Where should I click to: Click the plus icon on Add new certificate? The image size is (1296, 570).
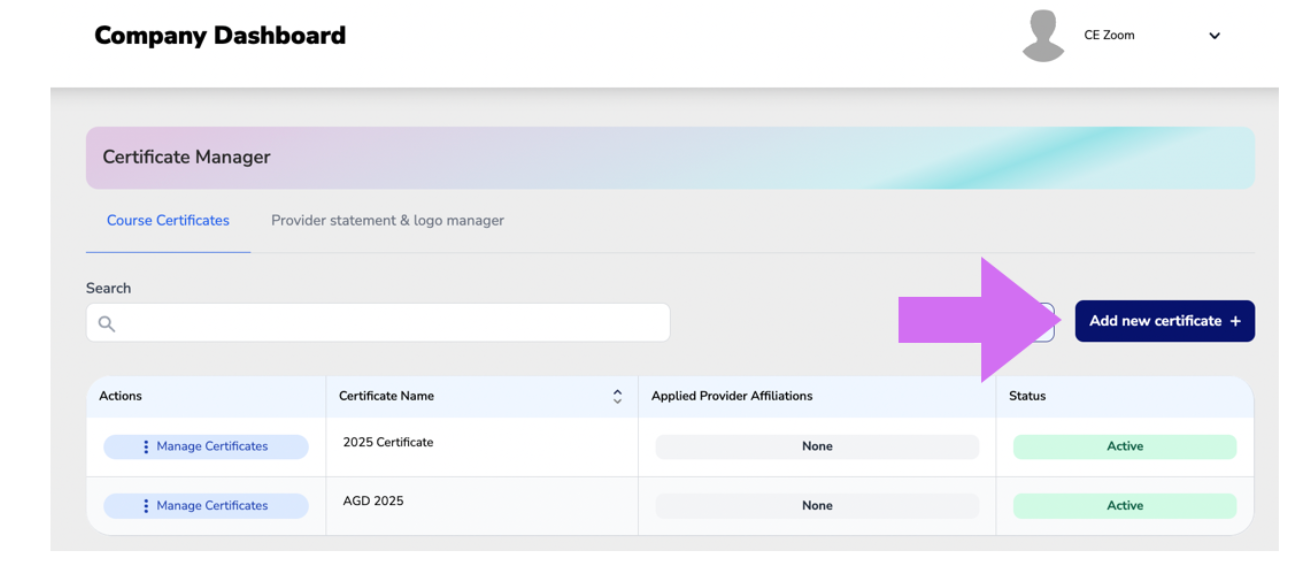coord(1235,321)
